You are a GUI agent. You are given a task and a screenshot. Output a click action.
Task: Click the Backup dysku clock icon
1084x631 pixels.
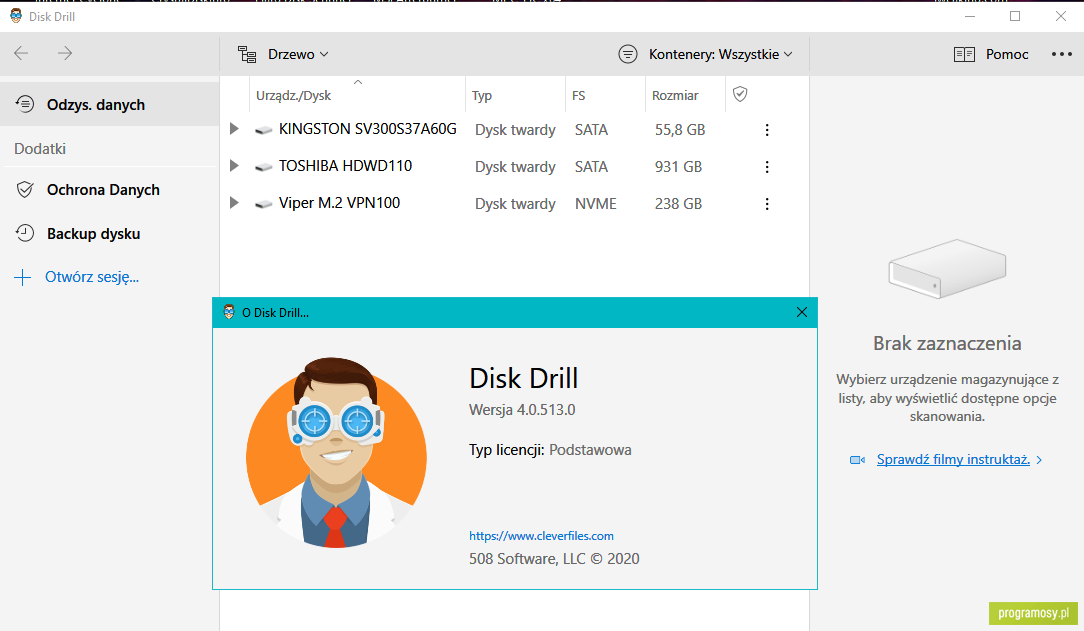(25, 234)
